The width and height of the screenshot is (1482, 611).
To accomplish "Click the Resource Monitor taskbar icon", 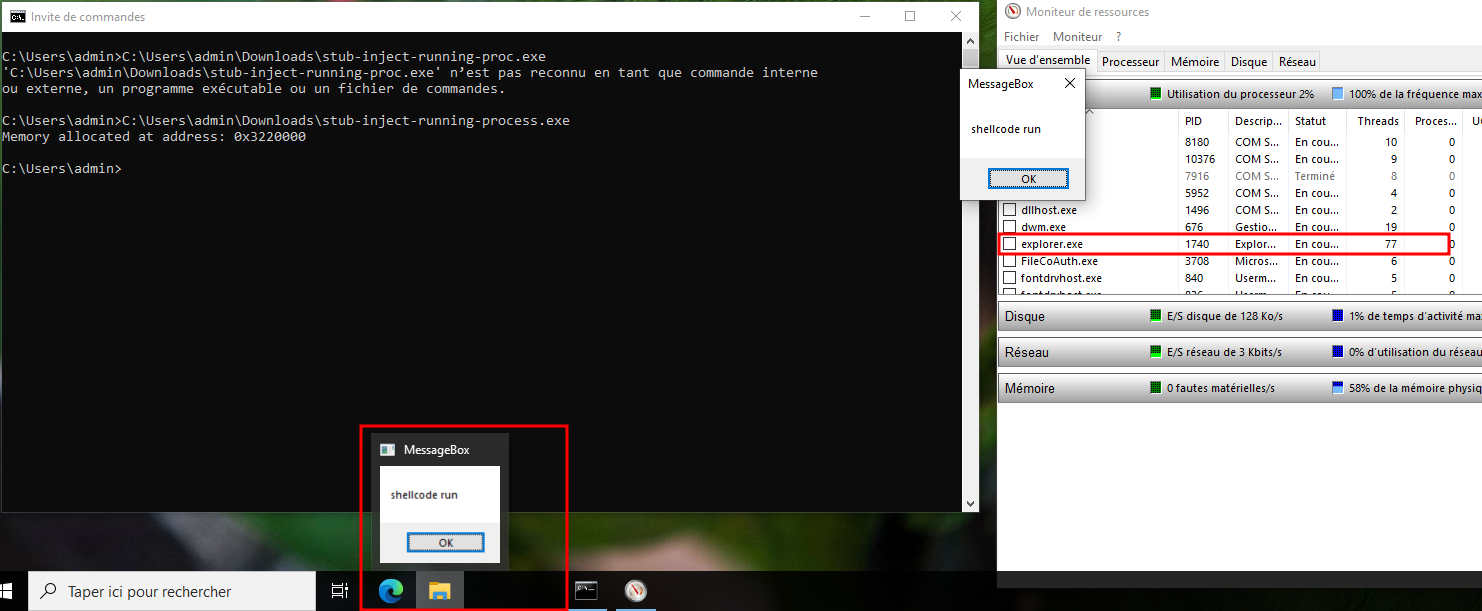I will coord(636,591).
